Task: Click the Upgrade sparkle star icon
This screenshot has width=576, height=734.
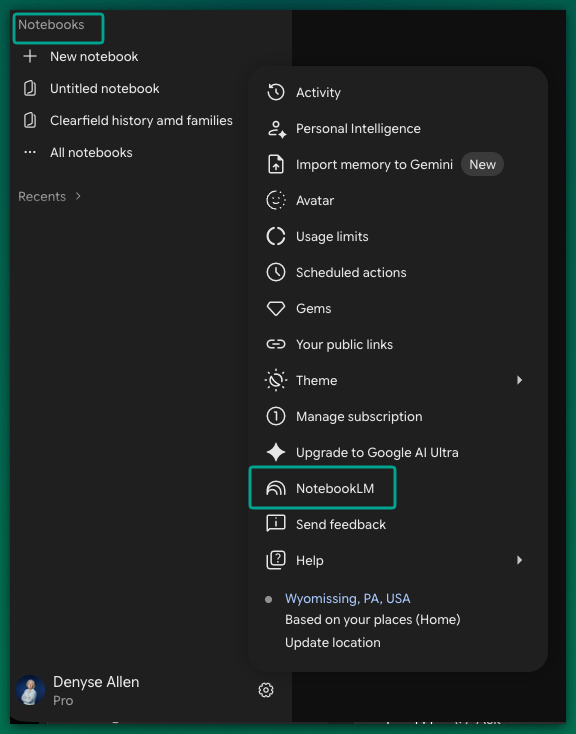Action: click(x=276, y=452)
